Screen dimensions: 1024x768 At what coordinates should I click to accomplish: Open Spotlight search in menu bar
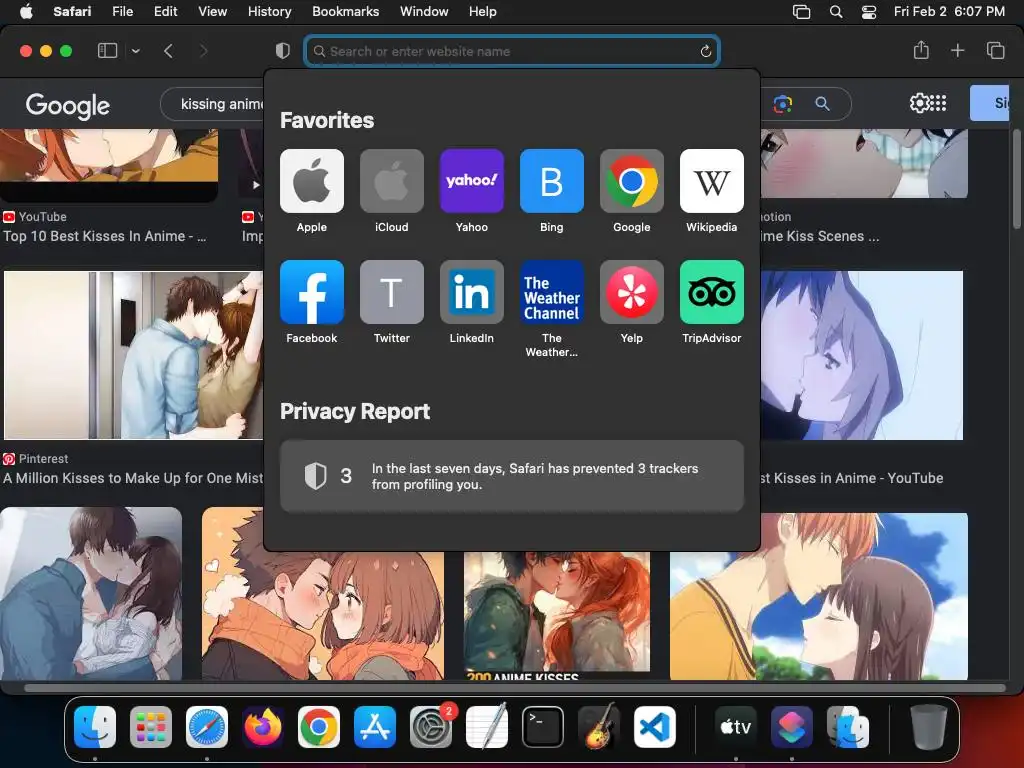[836, 12]
